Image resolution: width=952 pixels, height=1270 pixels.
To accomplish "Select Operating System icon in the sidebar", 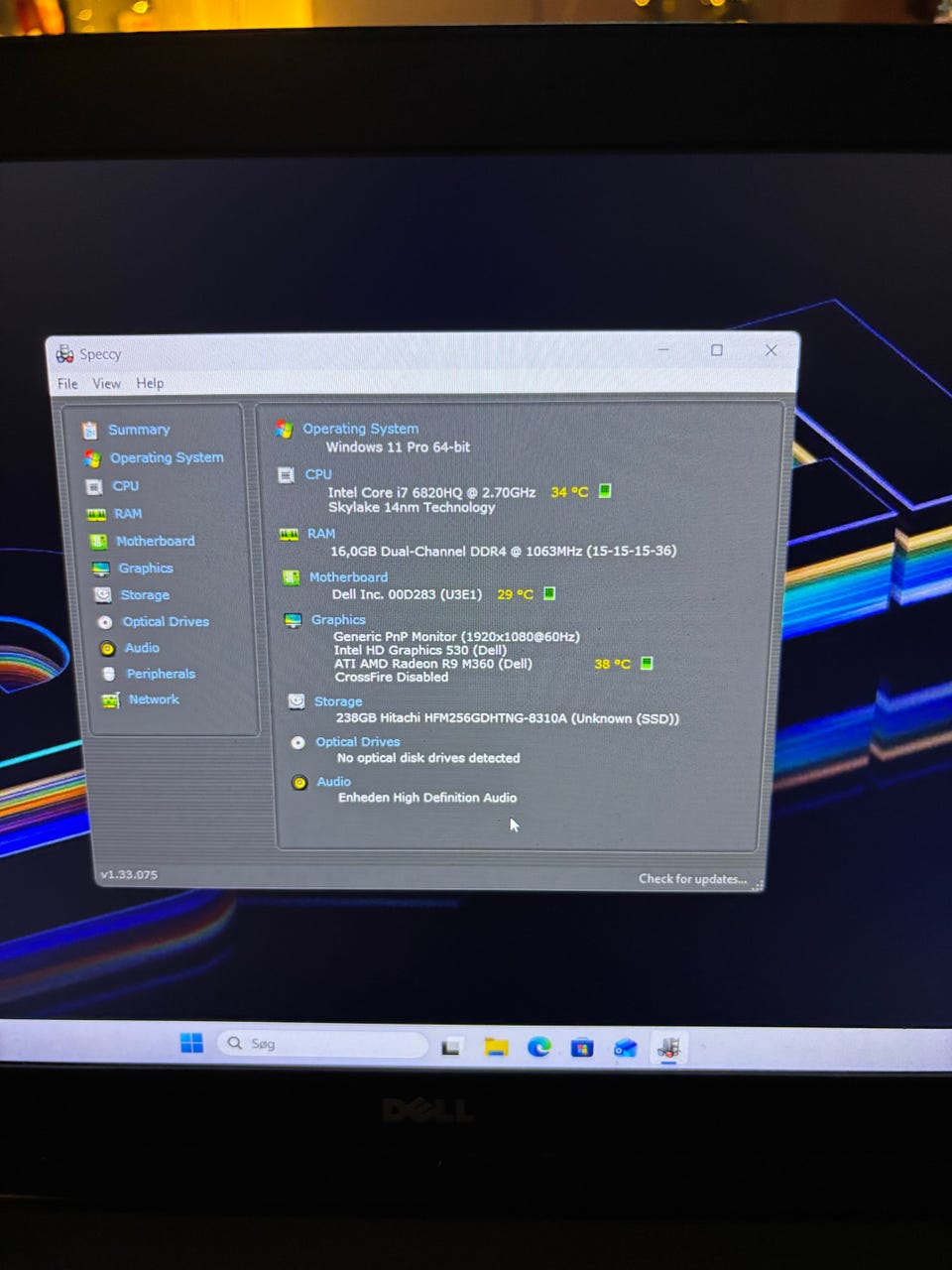I will 92,458.
